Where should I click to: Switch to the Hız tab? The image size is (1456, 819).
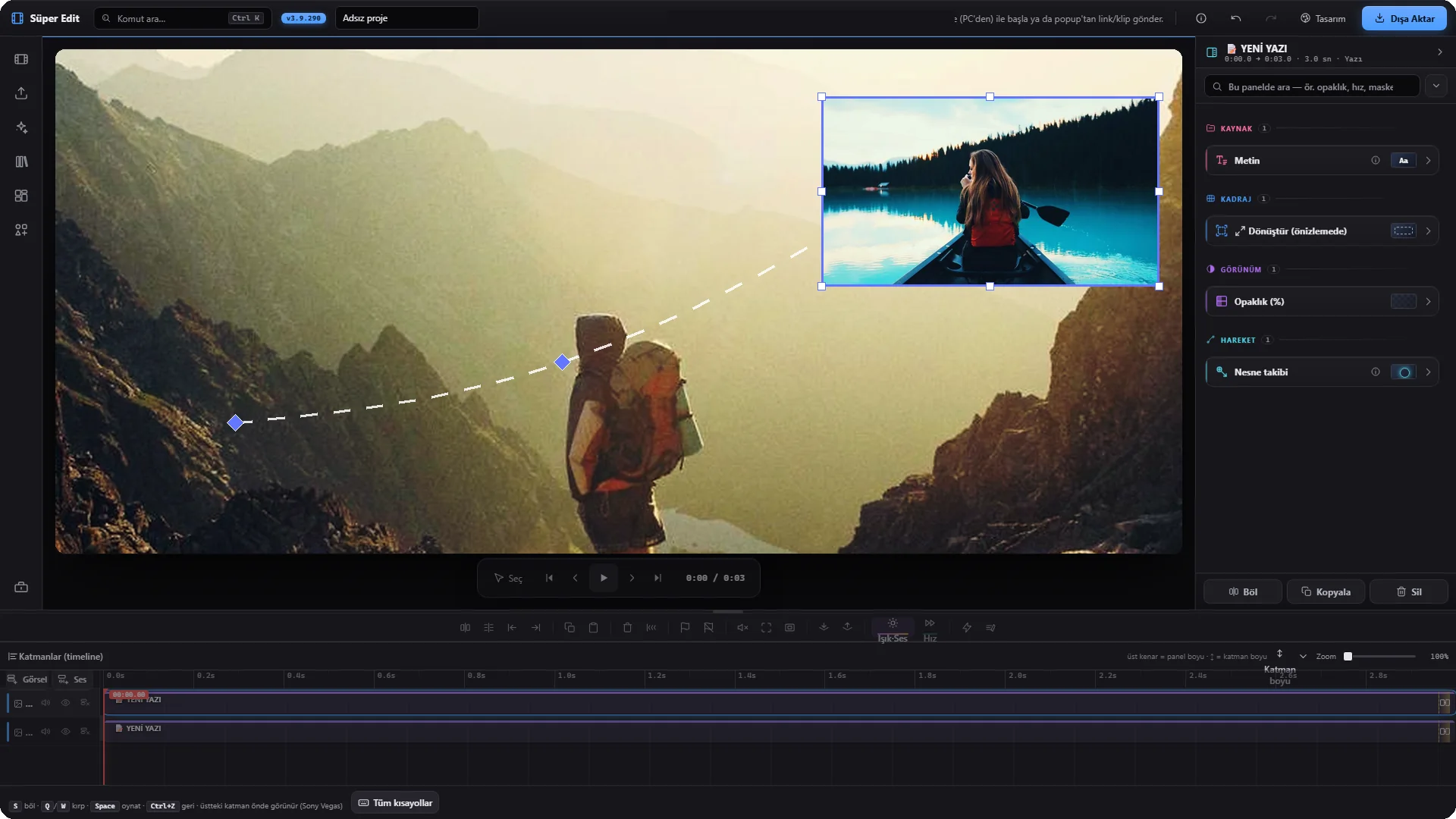[x=930, y=630]
